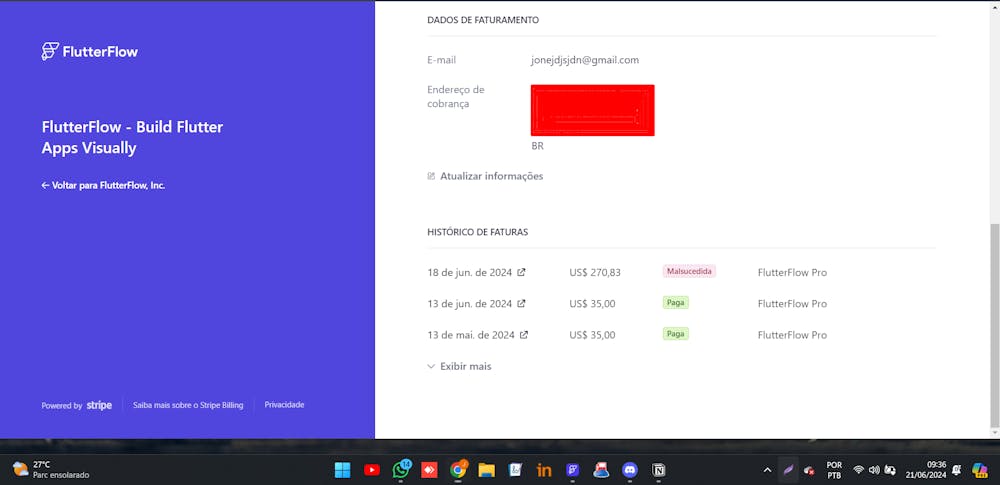The image size is (1000, 485).
Task: Click the Malsucedida status badge
Action: point(689,271)
